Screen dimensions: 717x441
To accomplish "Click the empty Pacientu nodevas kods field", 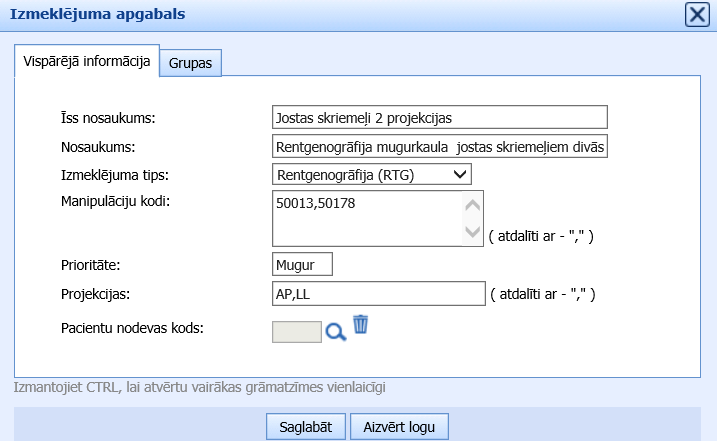I will (296, 332).
